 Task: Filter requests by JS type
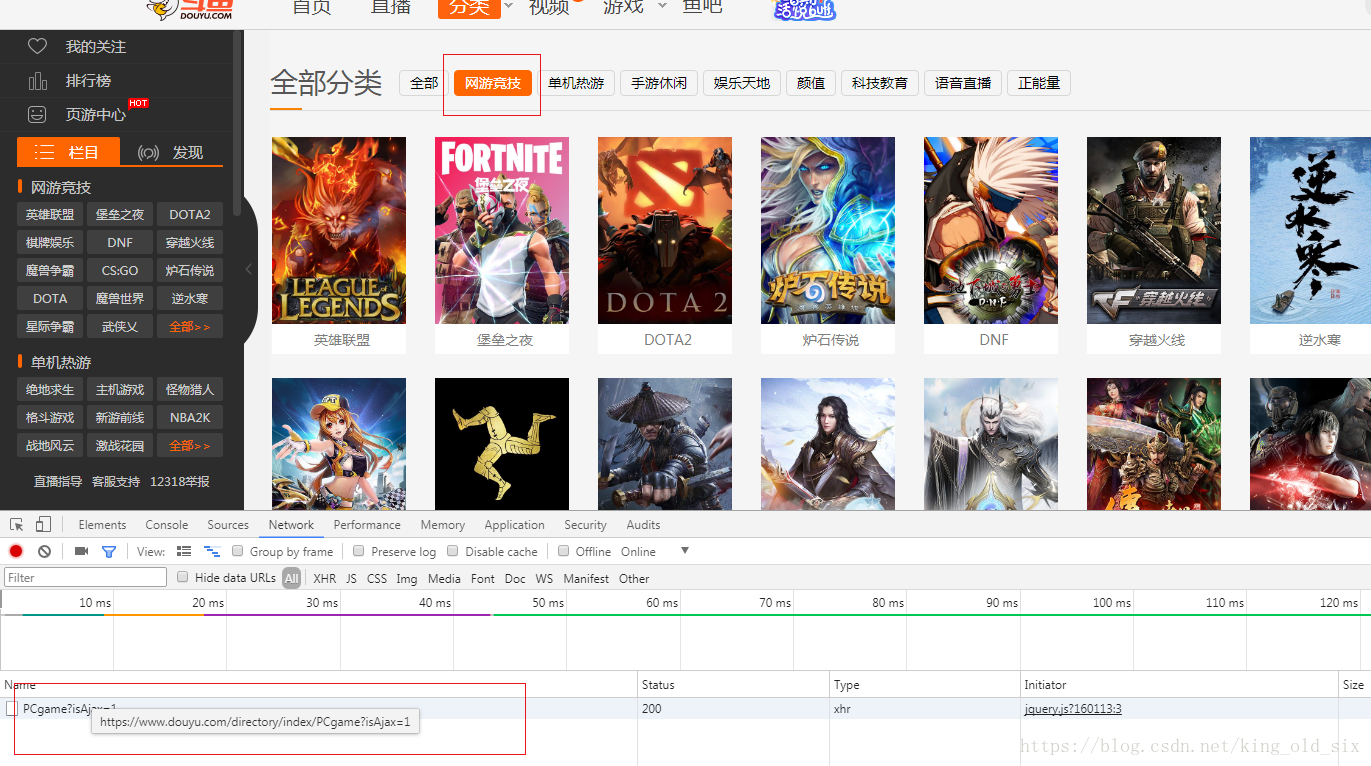(351, 578)
